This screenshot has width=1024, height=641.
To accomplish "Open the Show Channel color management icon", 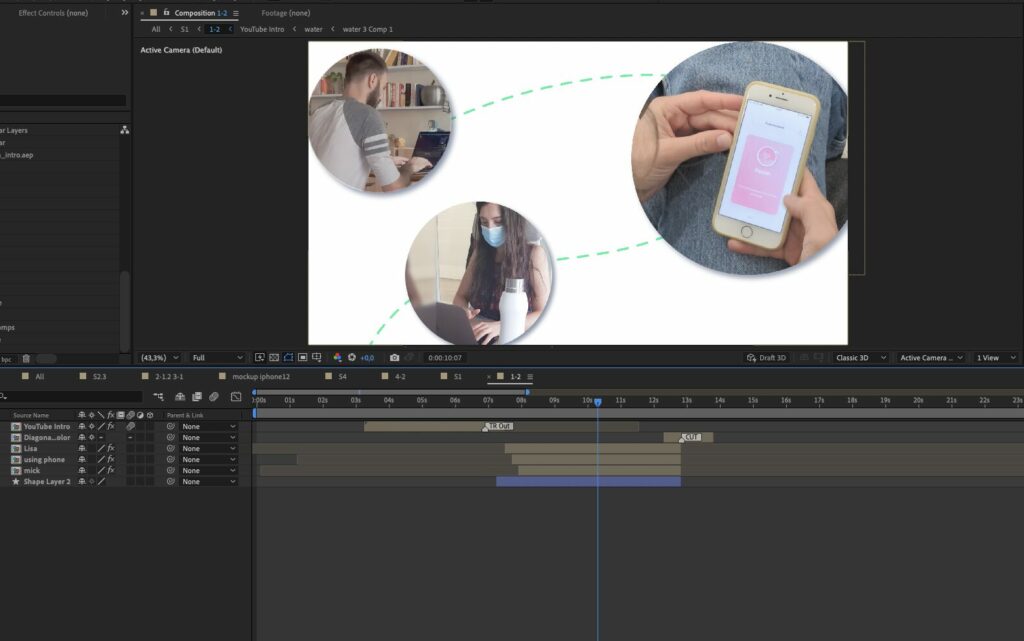I will (337, 358).
